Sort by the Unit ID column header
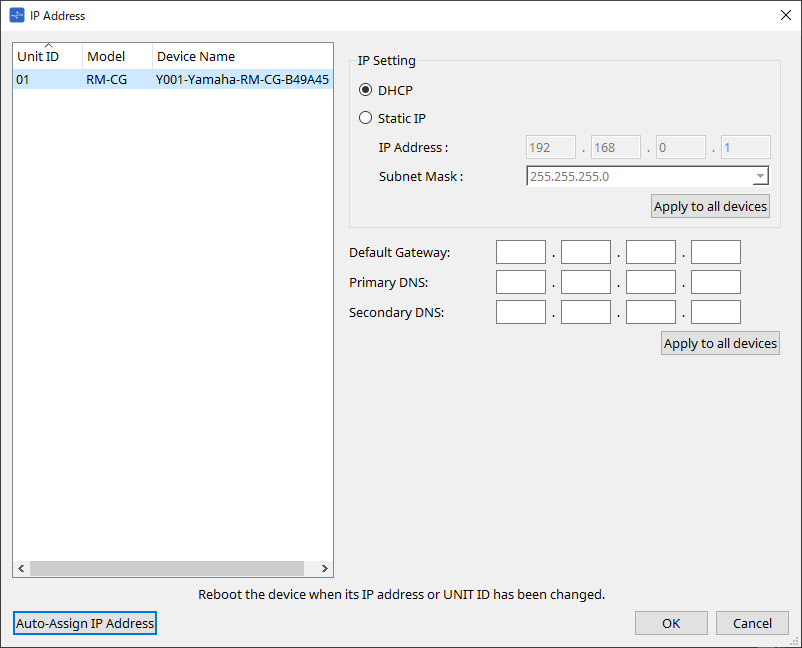Screen dimensions: 802x648 (x=47, y=57)
